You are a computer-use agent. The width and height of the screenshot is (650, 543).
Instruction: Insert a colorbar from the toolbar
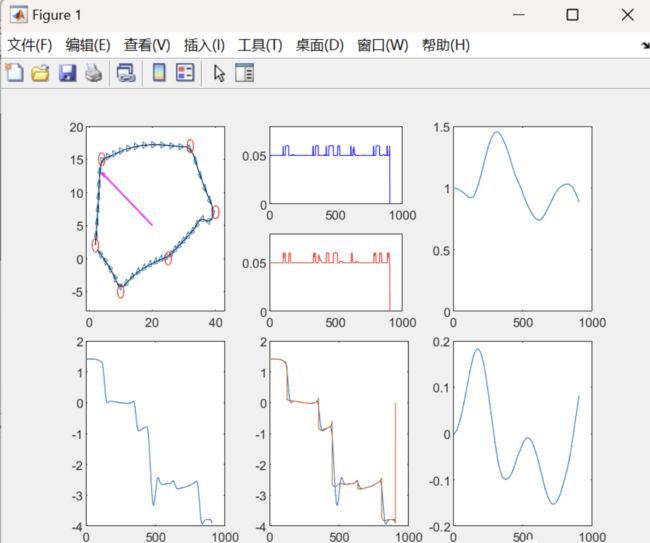click(160, 73)
